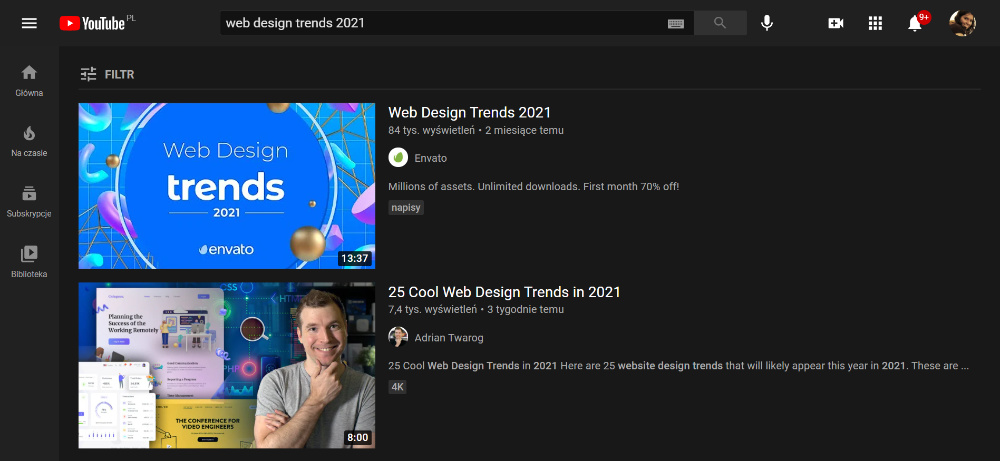Open the Envato Web Design trends thumbnail
1000x461 pixels.
[x=226, y=186]
